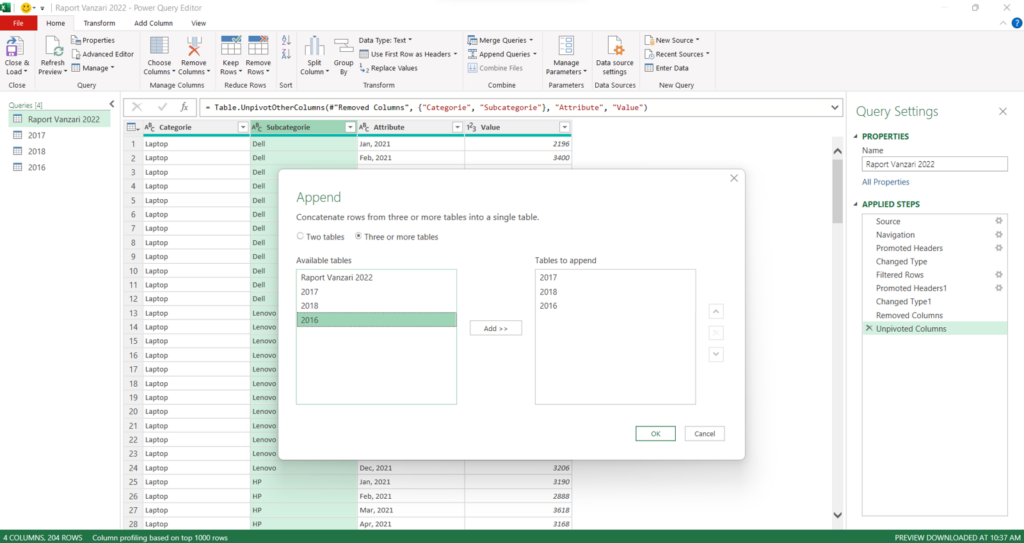Click the fx formula icon
1024x543 pixels.
coord(184,107)
